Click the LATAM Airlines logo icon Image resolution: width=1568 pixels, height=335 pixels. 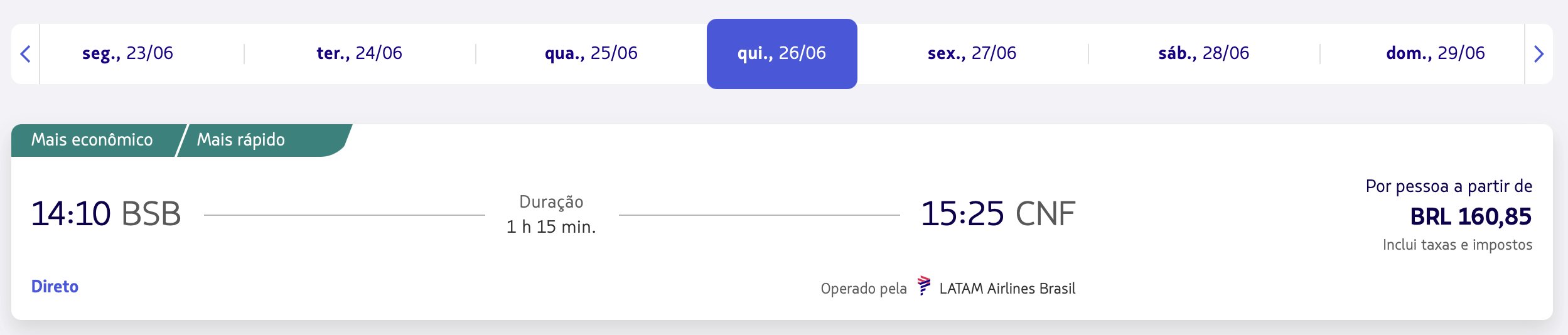click(923, 286)
